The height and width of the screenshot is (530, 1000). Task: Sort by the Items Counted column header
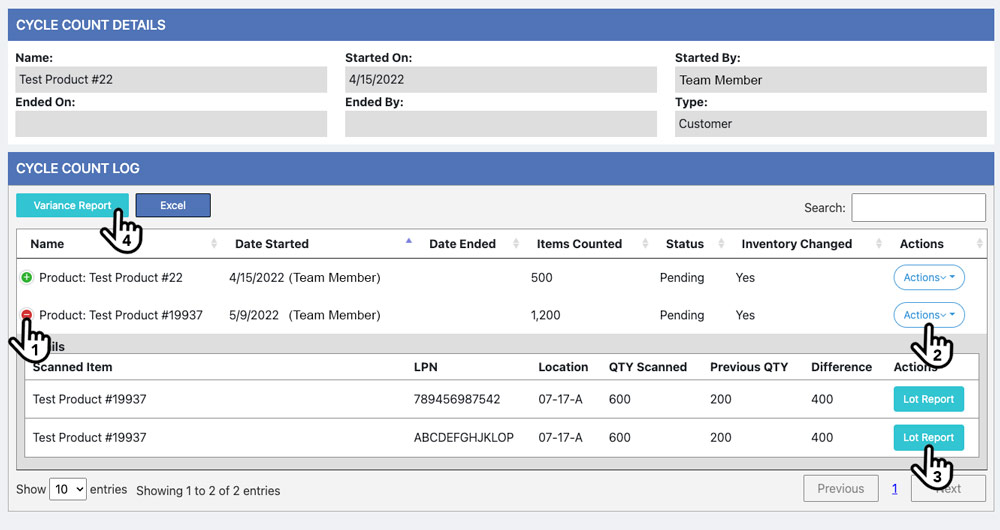tap(579, 244)
